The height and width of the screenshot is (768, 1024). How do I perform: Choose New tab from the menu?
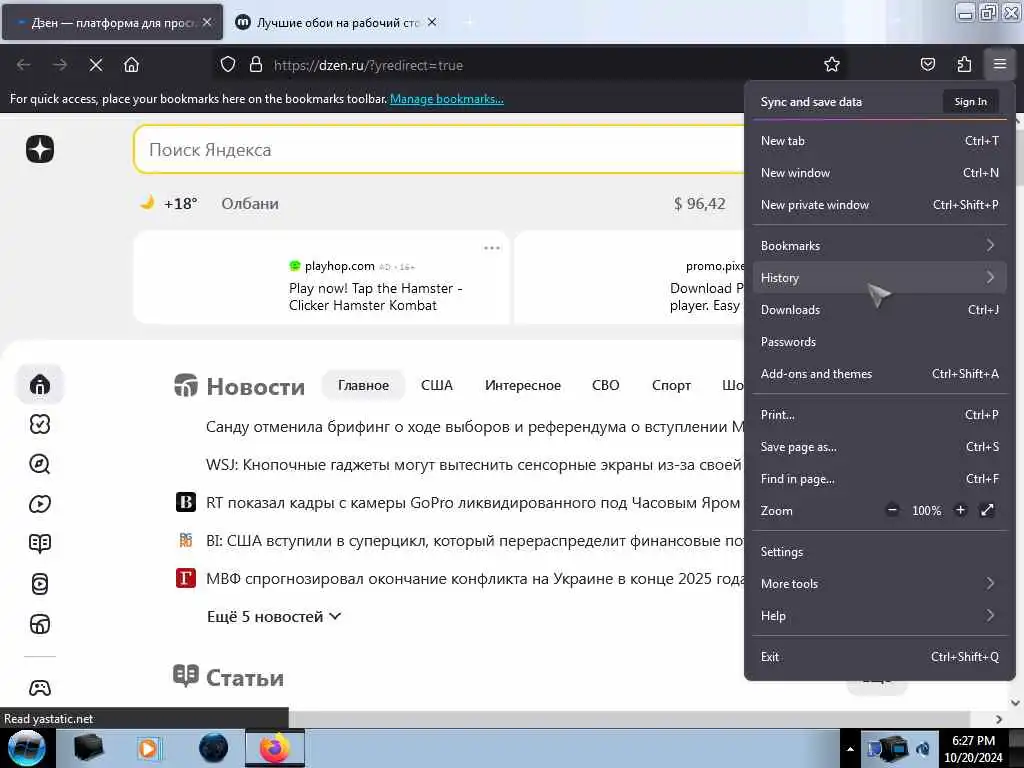[879, 140]
